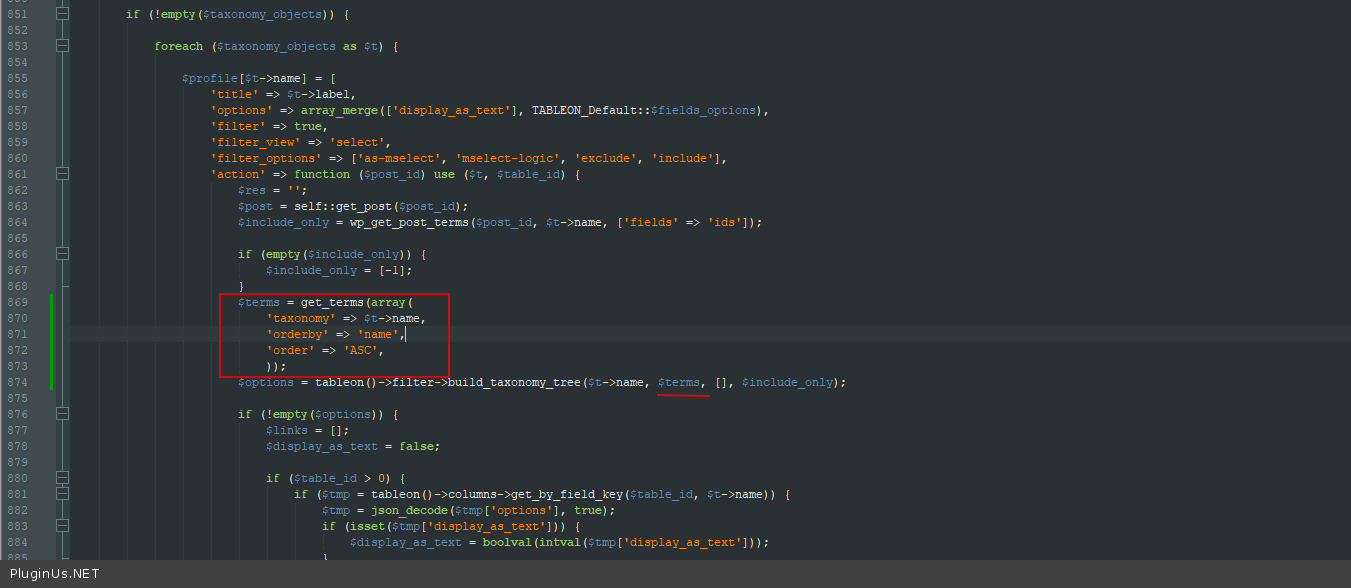The image size is (1351, 588).
Task: Fold the if (!empty($options)) block
Action: point(63,414)
